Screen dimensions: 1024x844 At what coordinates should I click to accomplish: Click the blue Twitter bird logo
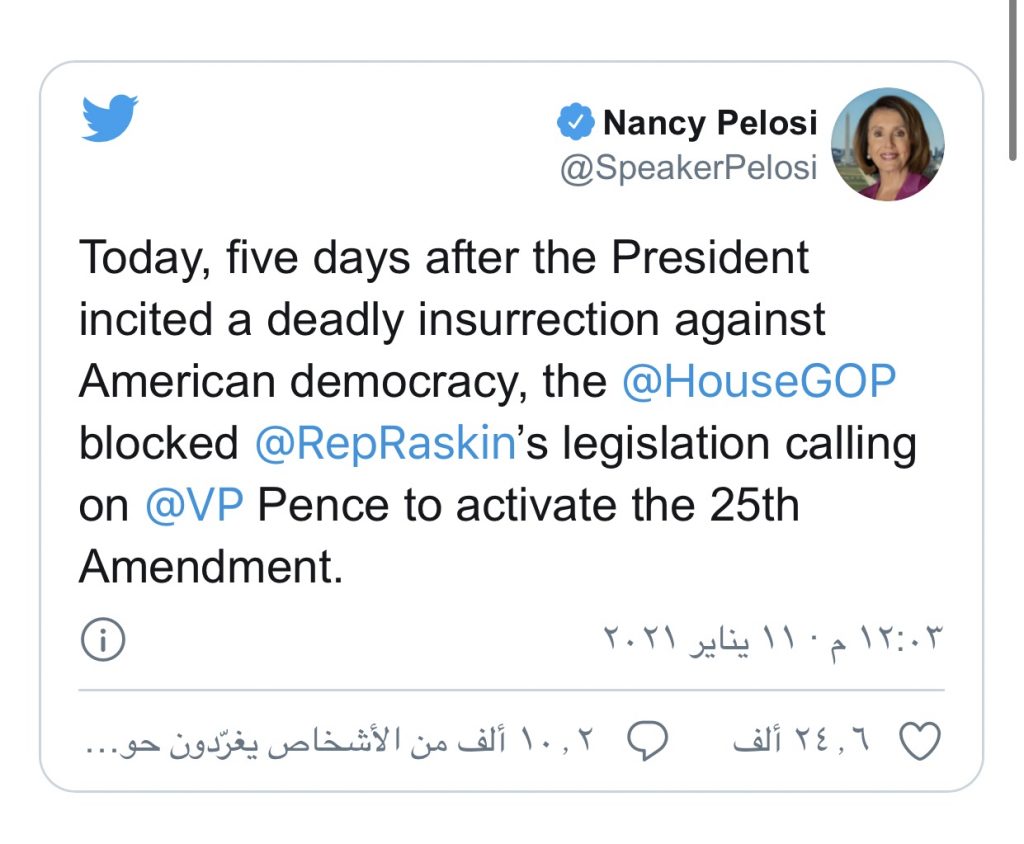(x=110, y=118)
